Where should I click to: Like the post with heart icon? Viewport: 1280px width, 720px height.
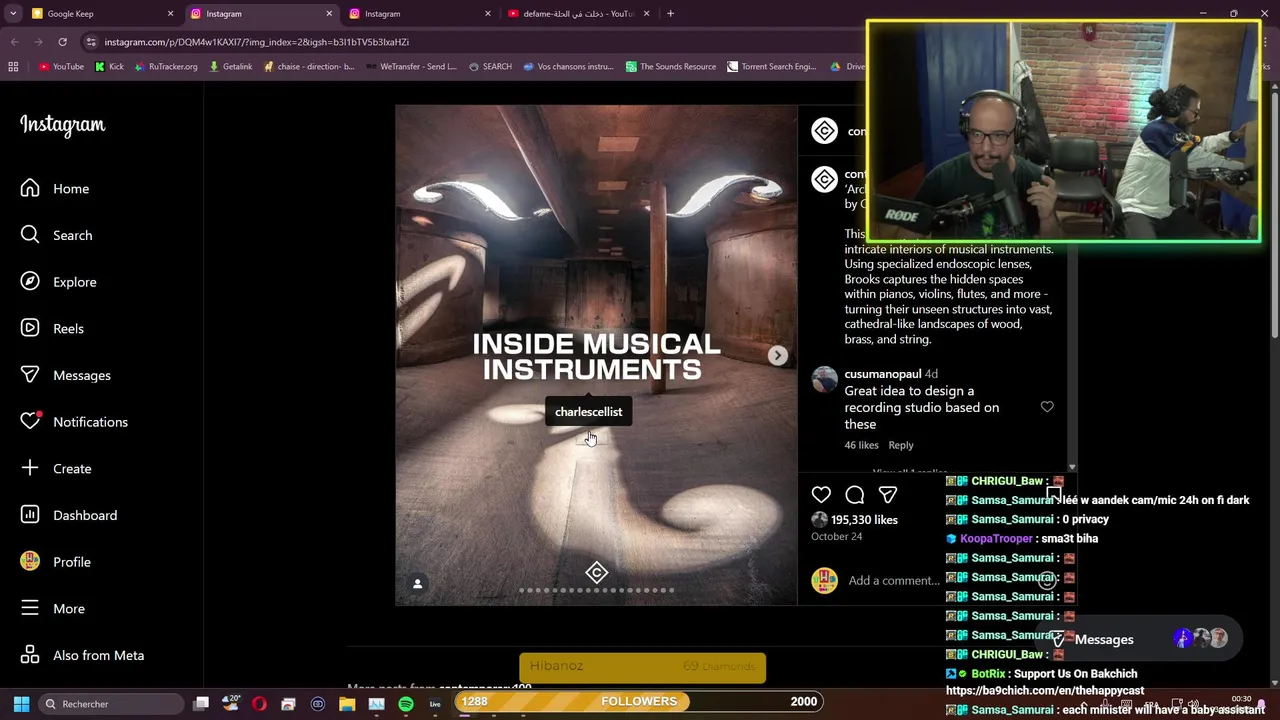pyautogui.click(x=821, y=495)
